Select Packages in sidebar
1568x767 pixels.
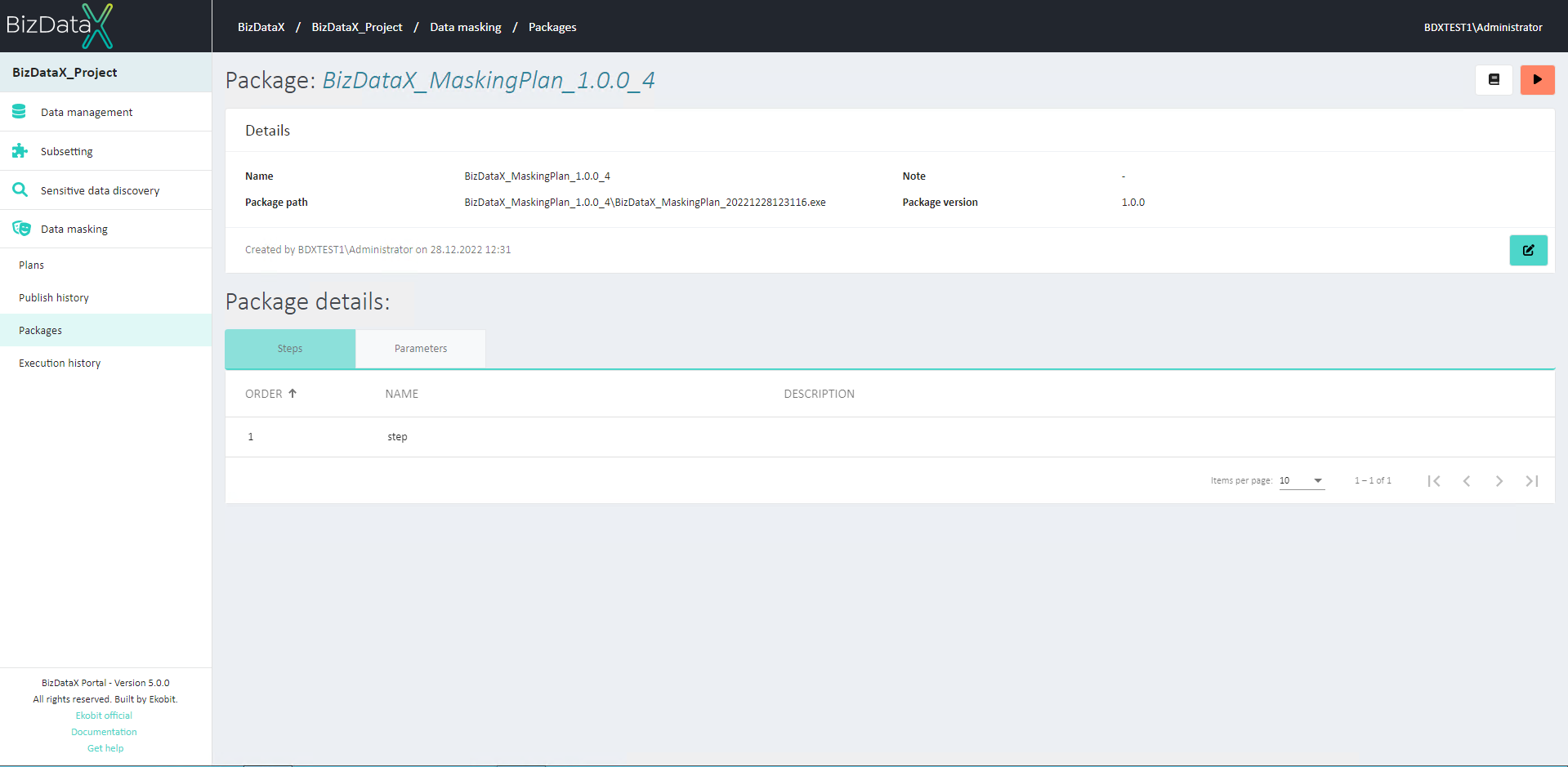[x=106, y=330]
